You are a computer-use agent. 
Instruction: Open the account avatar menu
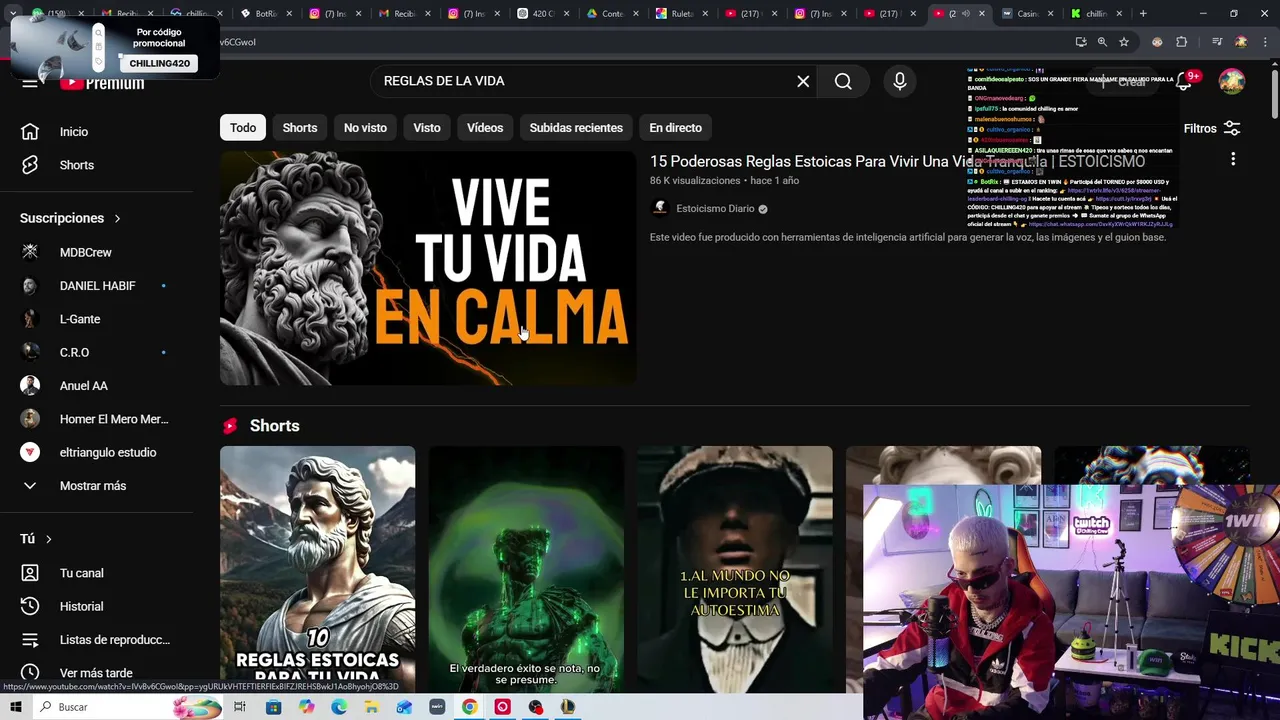(1232, 81)
